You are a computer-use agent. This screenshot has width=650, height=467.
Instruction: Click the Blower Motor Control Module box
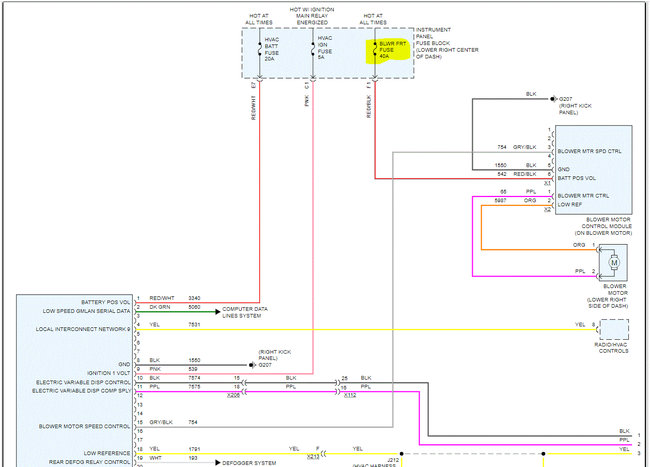[594, 170]
